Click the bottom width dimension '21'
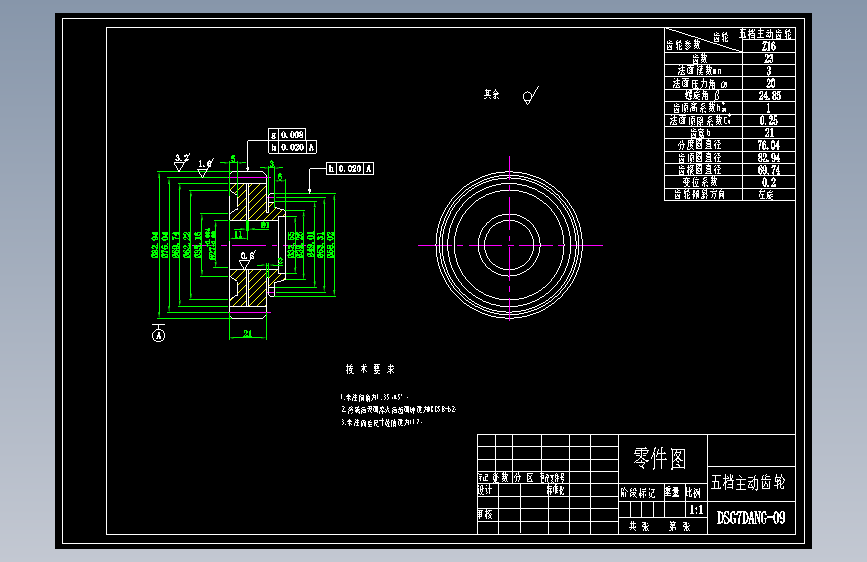This screenshot has height=562, width=867. click(248, 334)
